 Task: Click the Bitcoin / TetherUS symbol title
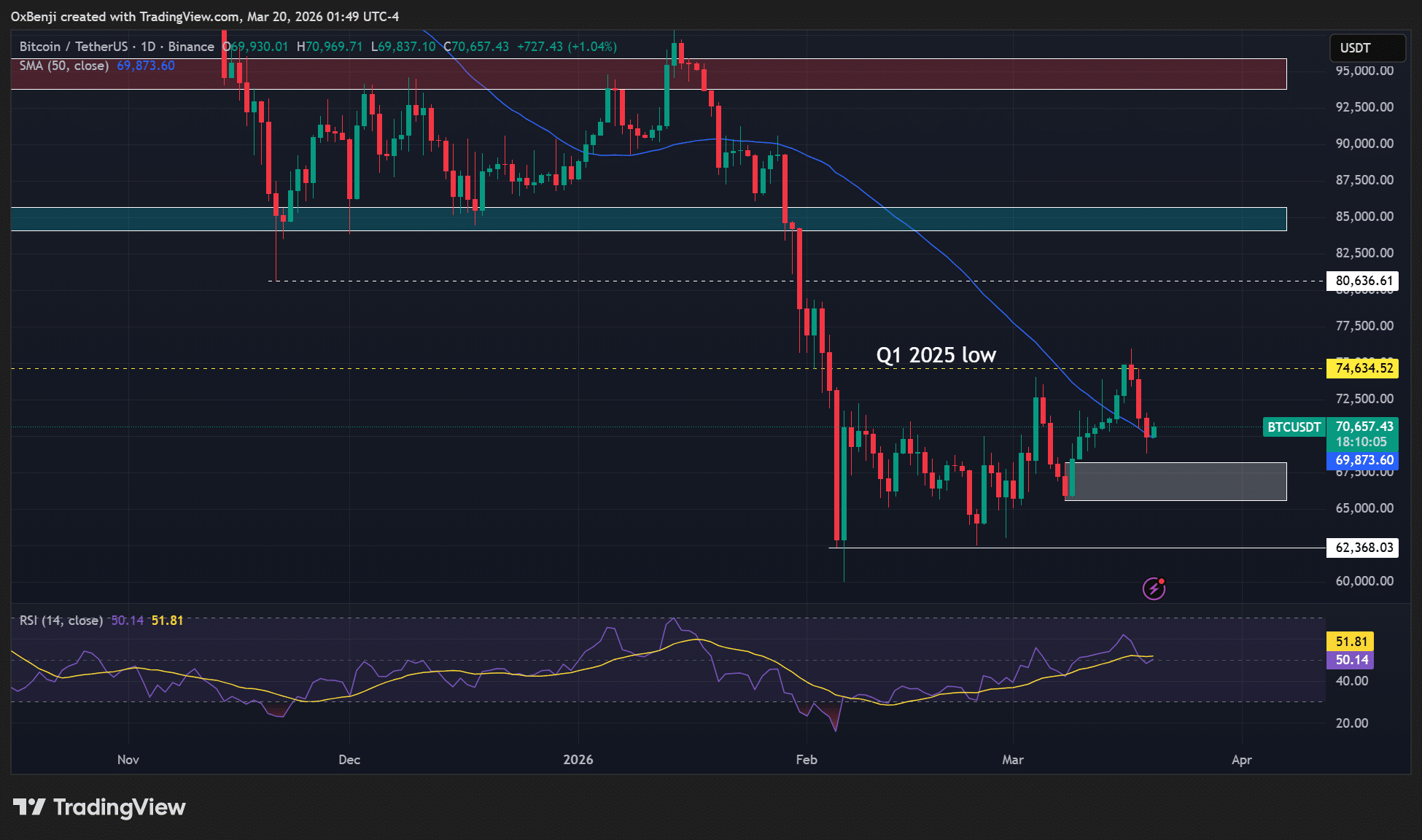(73, 47)
